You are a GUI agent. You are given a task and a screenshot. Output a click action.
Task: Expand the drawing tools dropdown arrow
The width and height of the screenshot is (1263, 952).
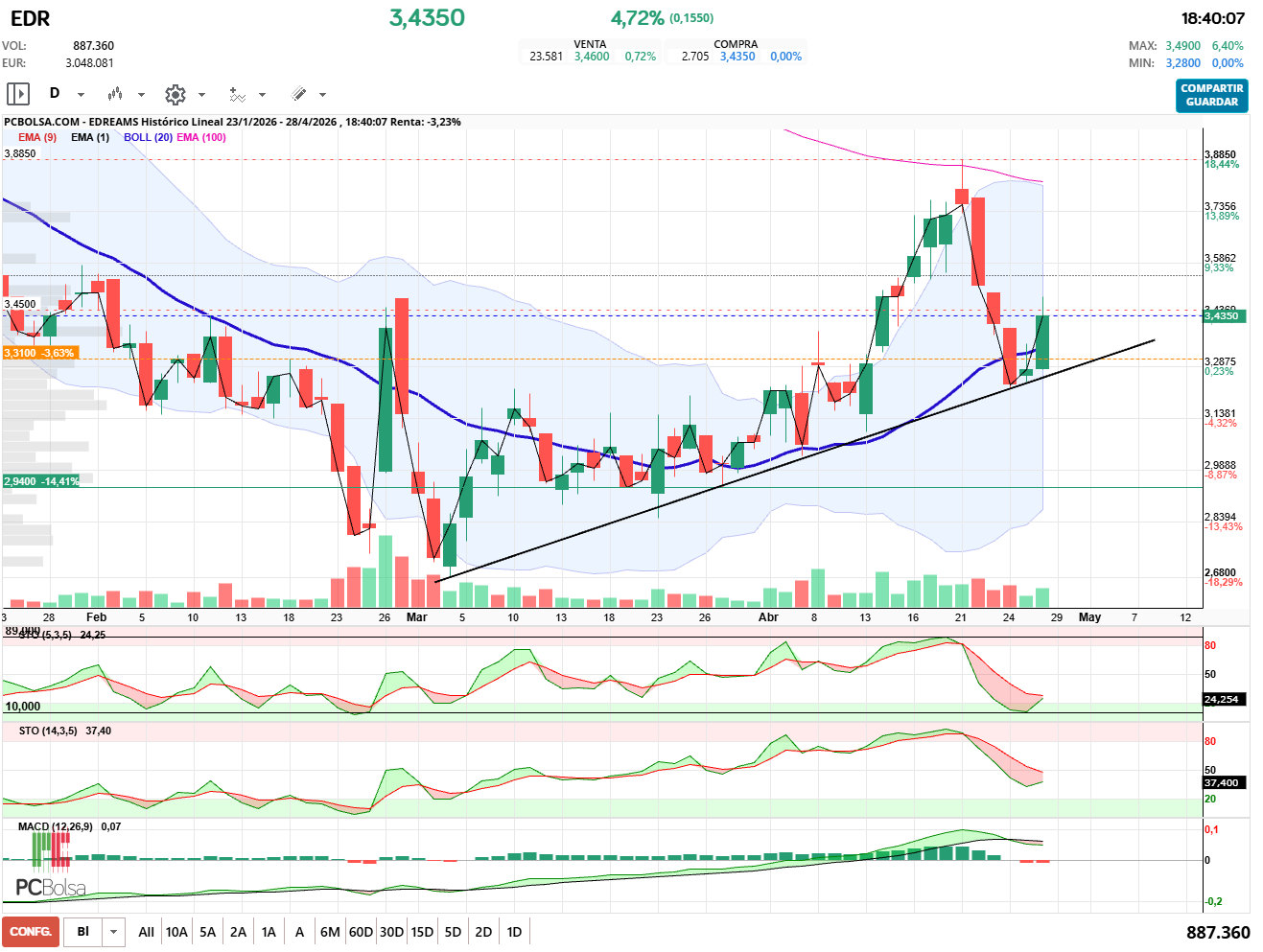pyautogui.click(x=322, y=95)
